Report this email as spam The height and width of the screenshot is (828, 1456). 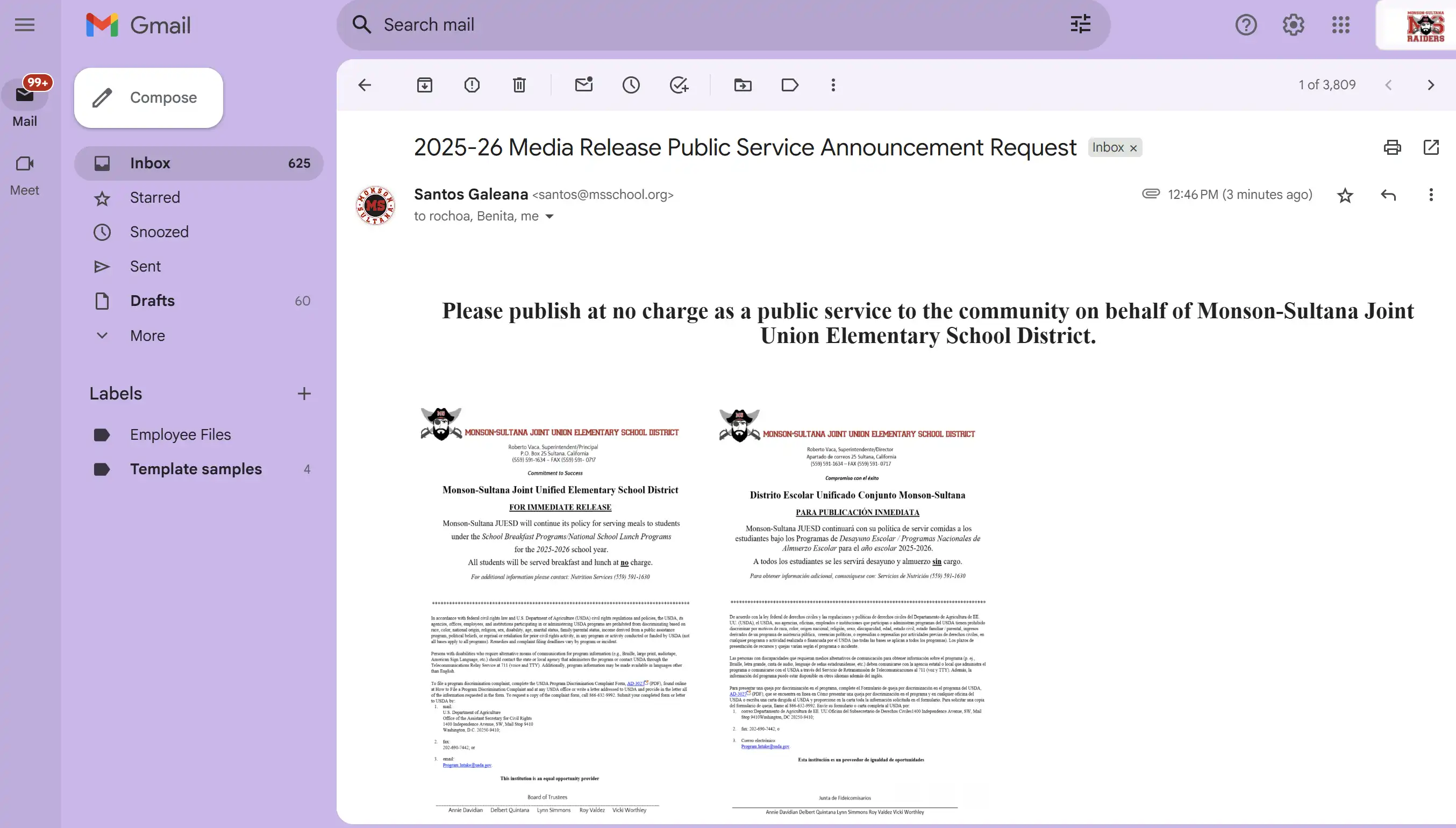click(472, 85)
